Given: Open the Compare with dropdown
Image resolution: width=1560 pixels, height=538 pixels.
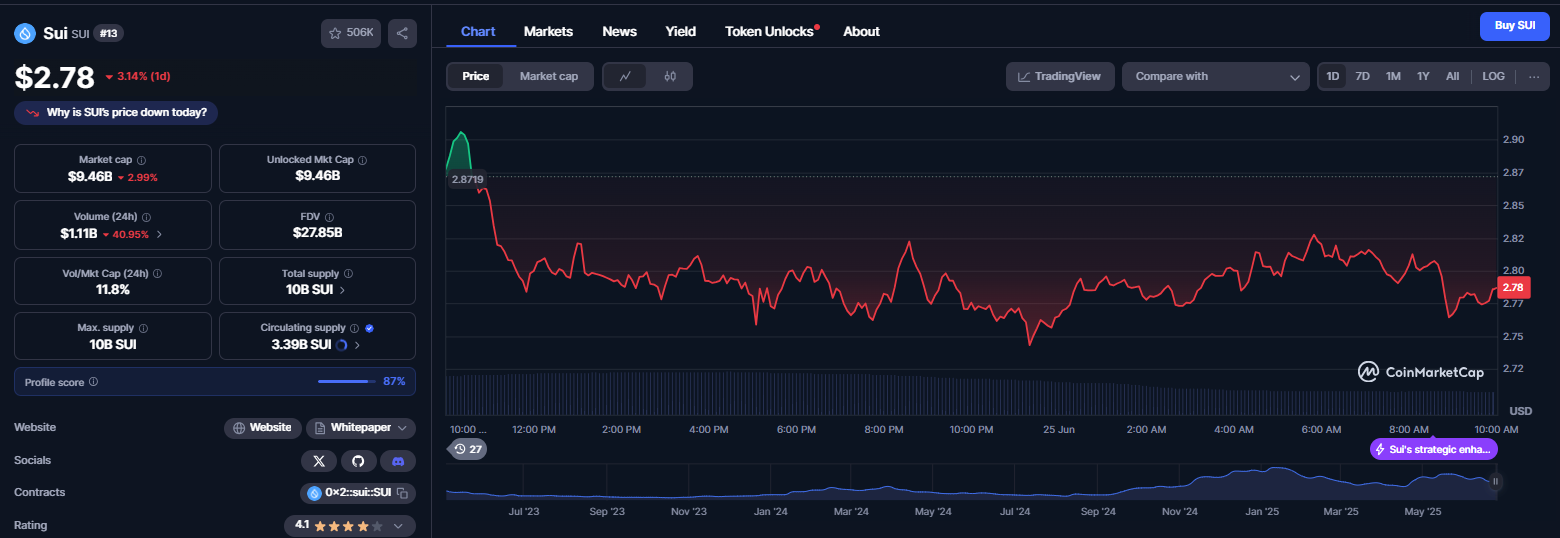Looking at the screenshot, I should 1215,76.
